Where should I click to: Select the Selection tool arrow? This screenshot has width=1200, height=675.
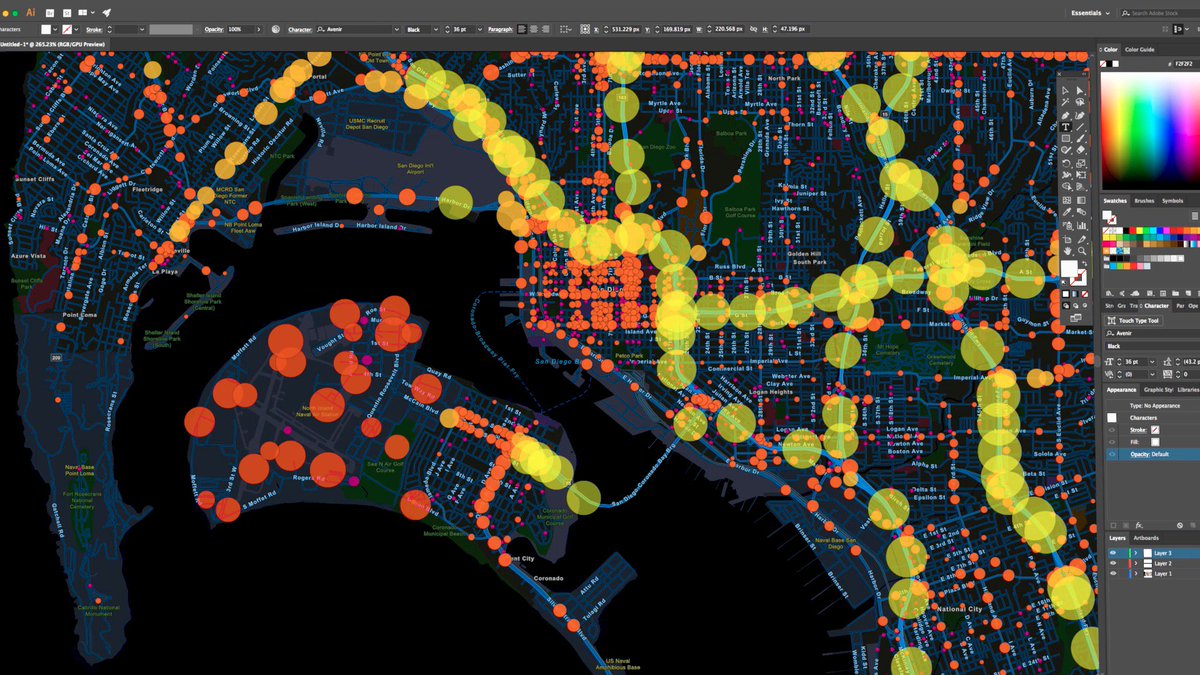pyautogui.click(x=1065, y=90)
